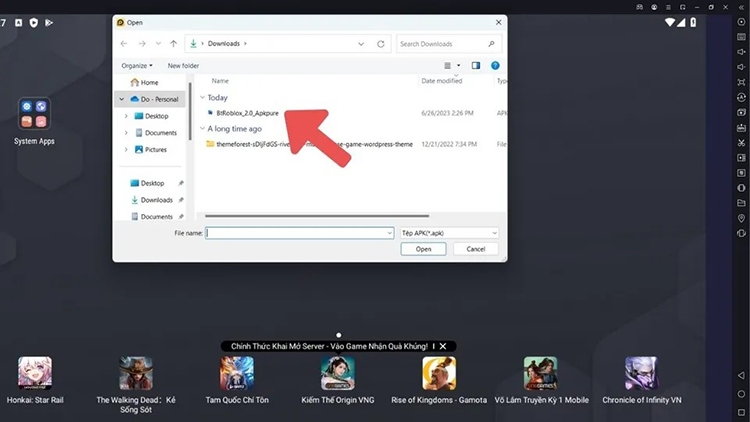
Task: Open the System Apps folder icon
Action: pyautogui.click(x=34, y=114)
